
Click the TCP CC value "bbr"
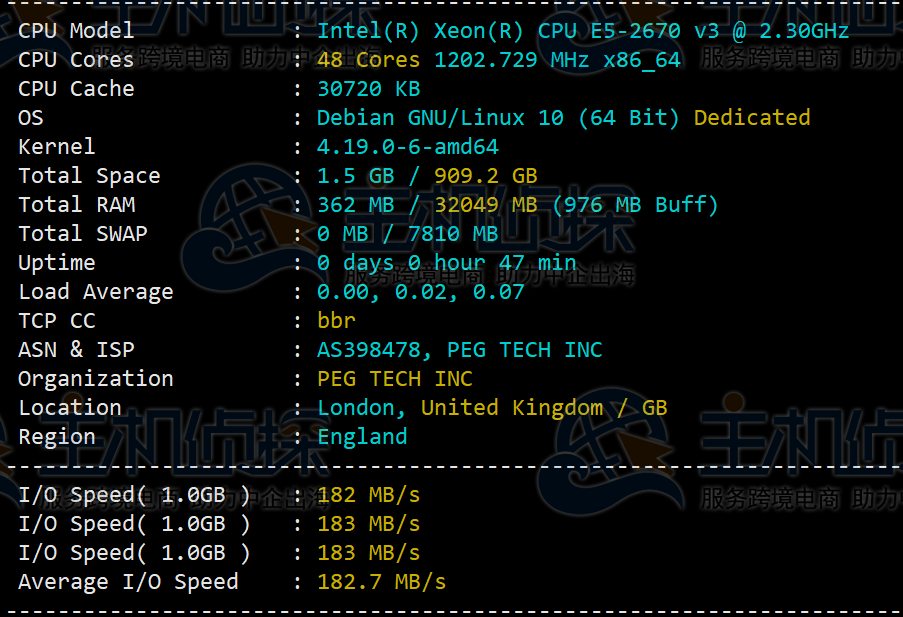click(x=336, y=321)
